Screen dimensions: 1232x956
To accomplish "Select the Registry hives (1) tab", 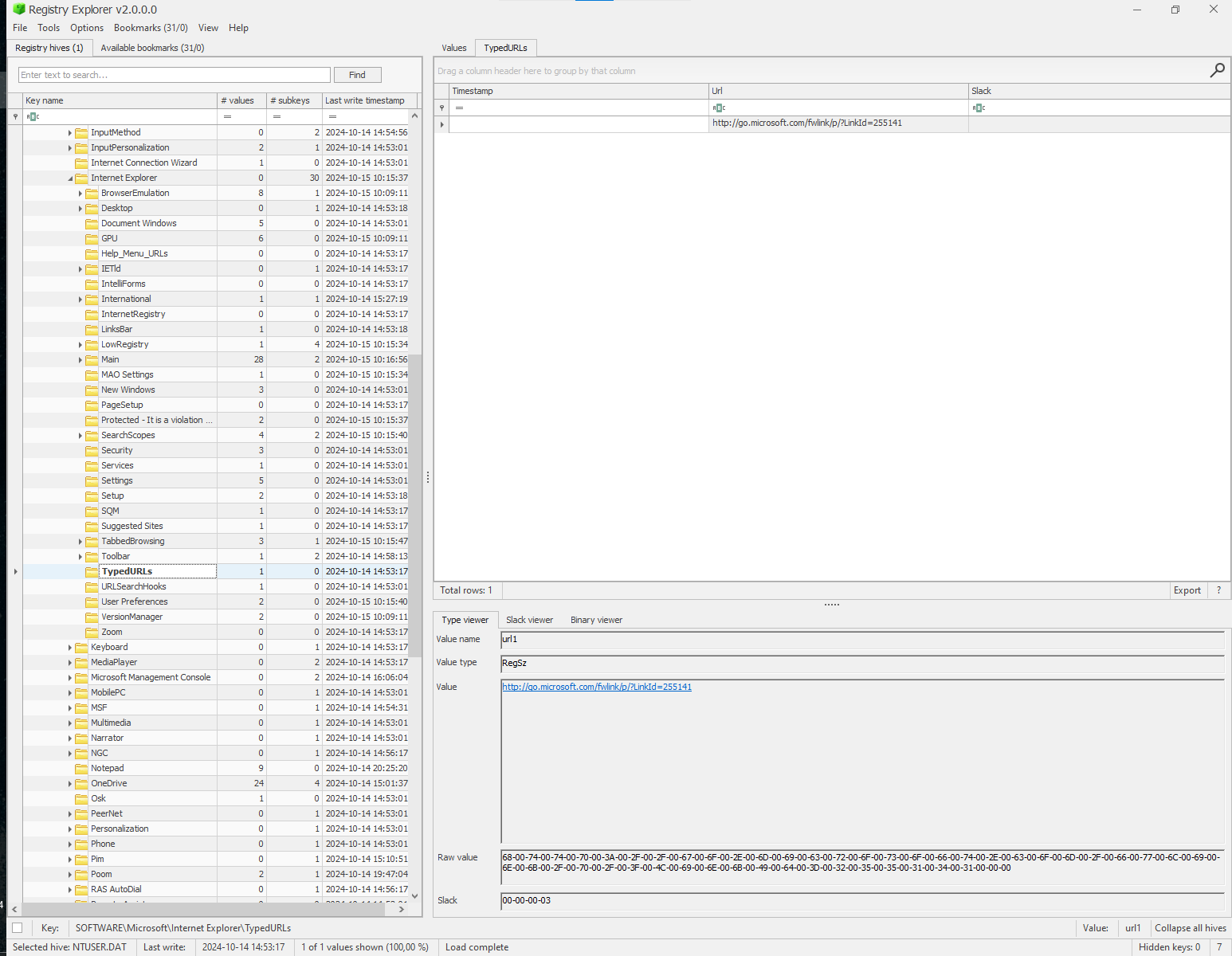I will (49, 48).
